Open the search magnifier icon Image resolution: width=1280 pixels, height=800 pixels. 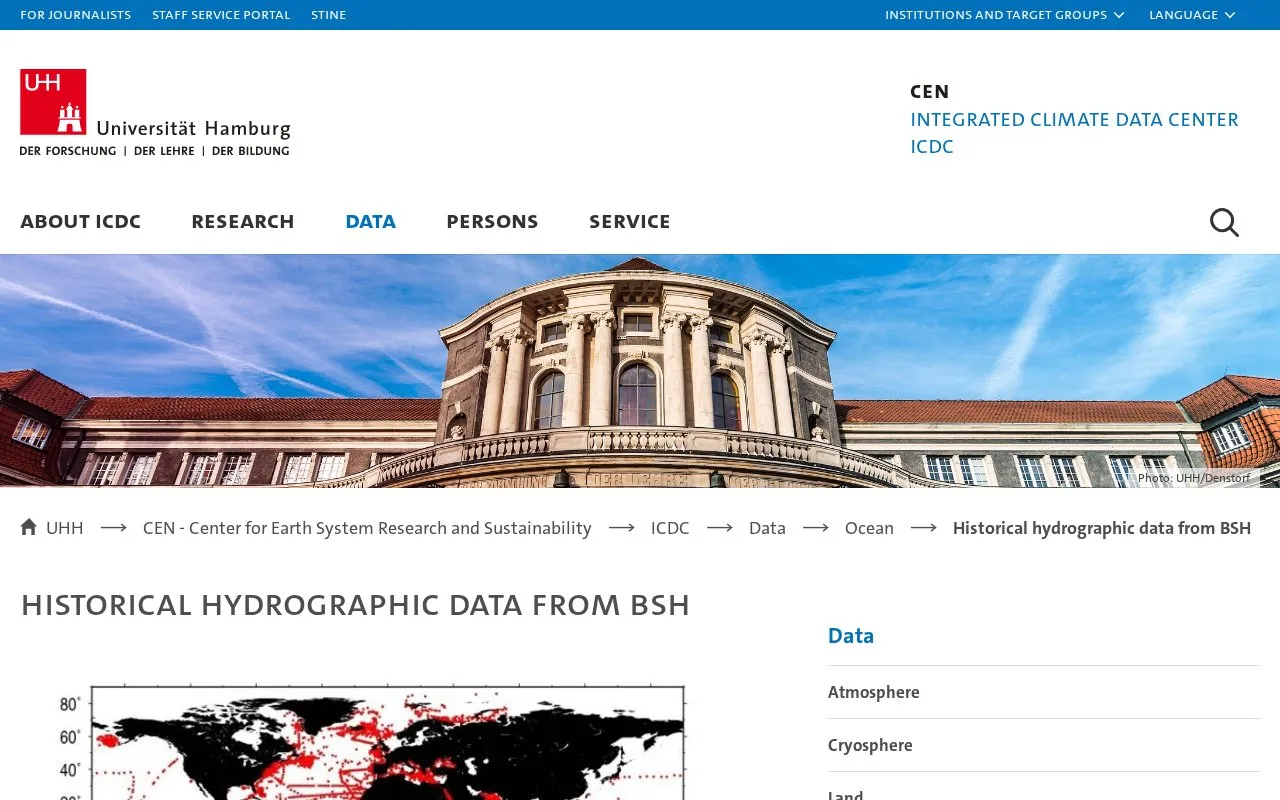pos(1224,222)
